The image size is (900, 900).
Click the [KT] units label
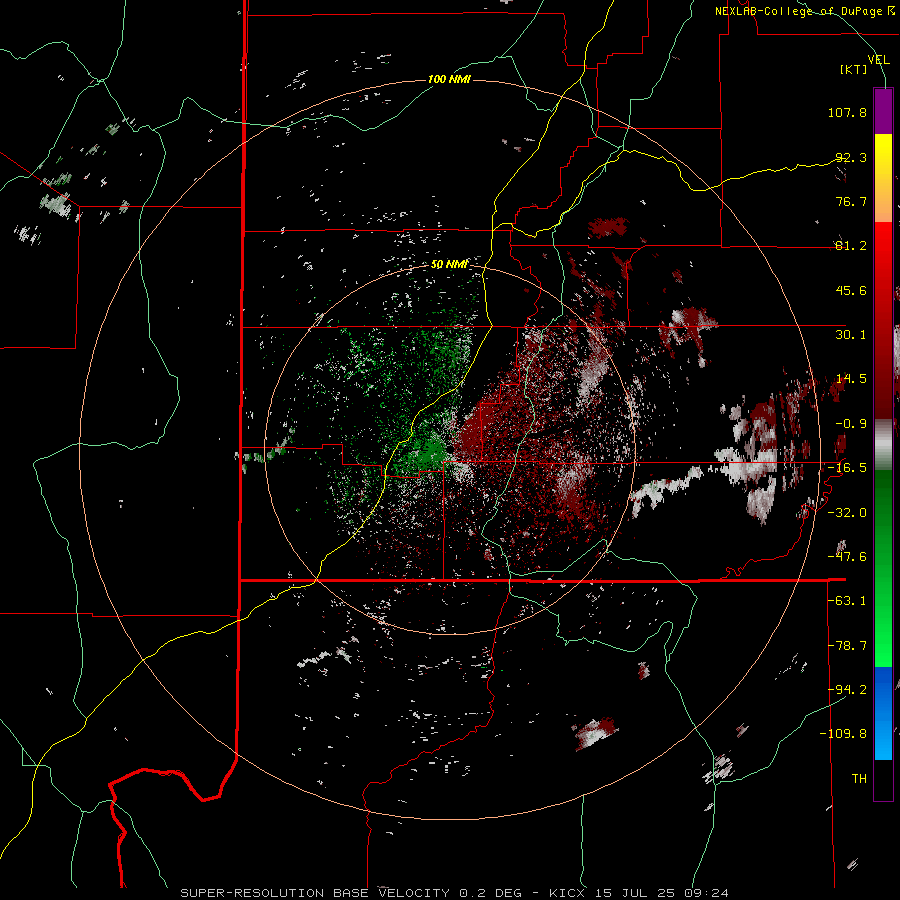(x=854, y=69)
